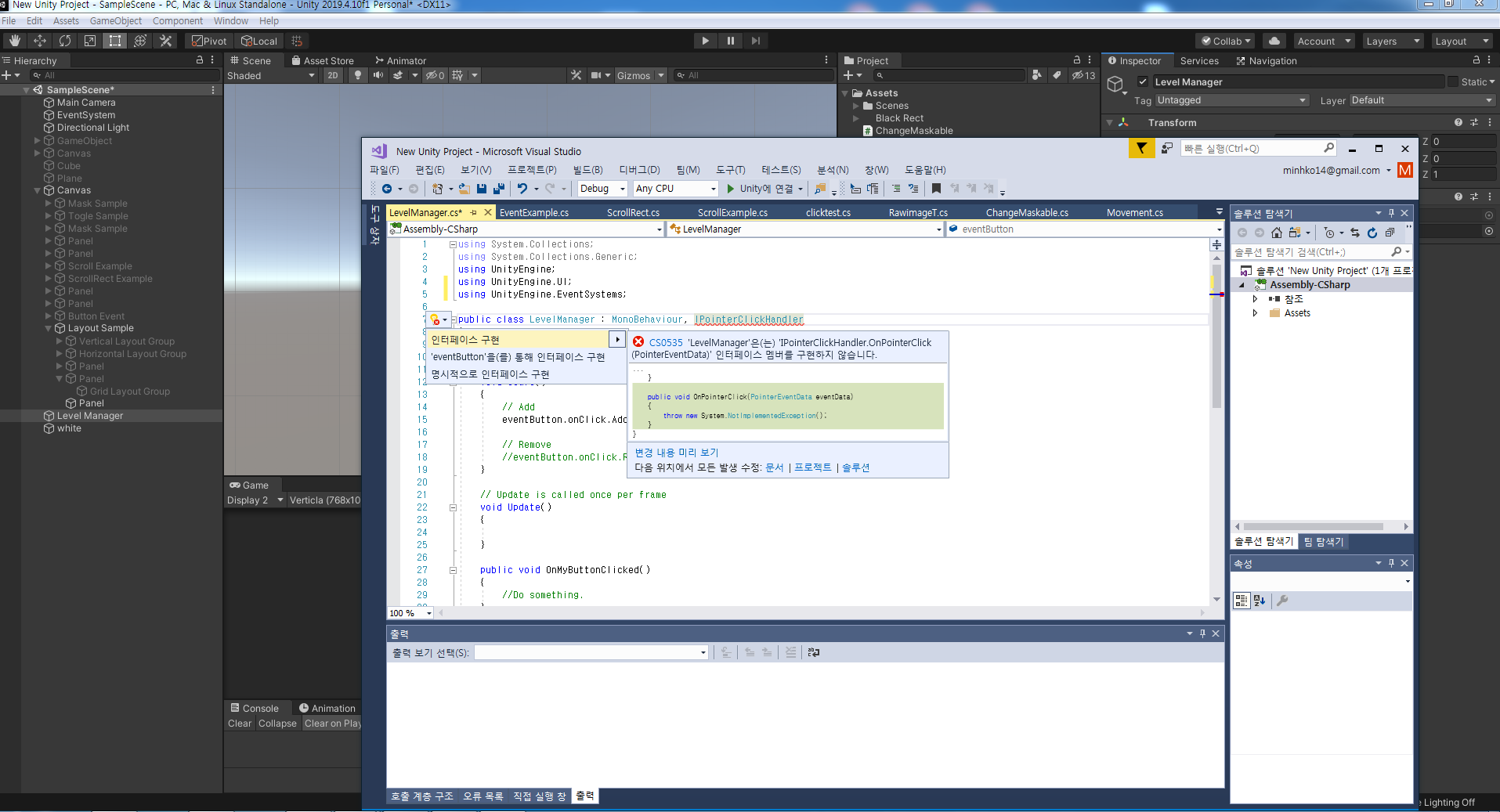Select the Move tool in Unity toolbar
This screenshot has height=812, width=1500.
pos(40,41)
